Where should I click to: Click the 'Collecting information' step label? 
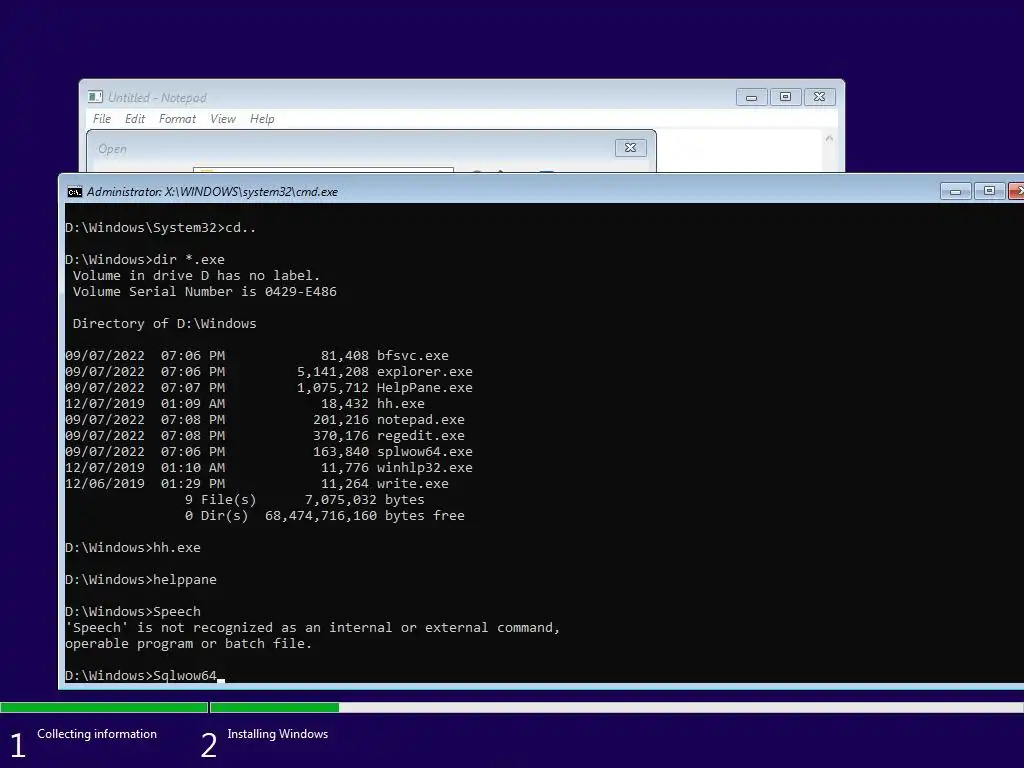97,734
